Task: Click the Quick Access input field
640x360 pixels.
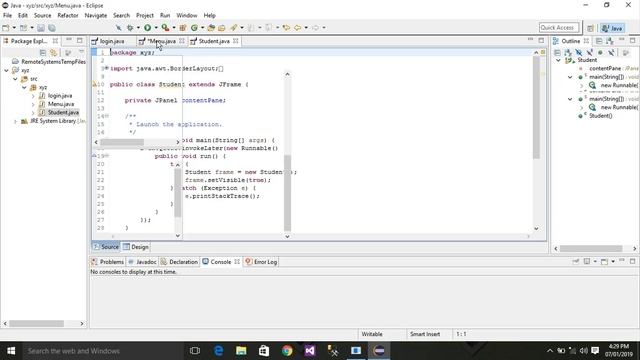Action: point(559,28)
